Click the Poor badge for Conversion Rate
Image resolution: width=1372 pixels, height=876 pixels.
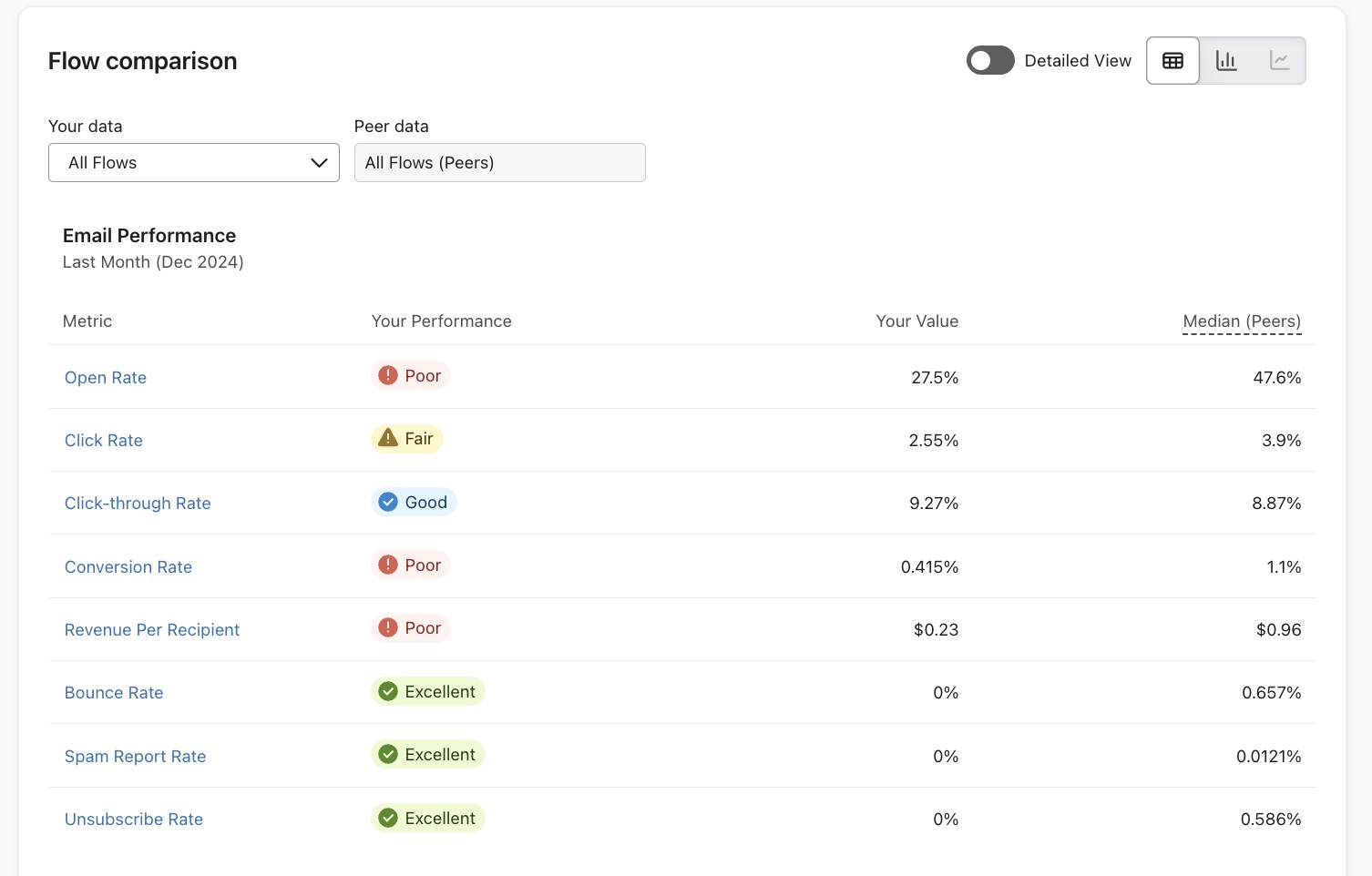pyautogui.click(x=411, y=565)
